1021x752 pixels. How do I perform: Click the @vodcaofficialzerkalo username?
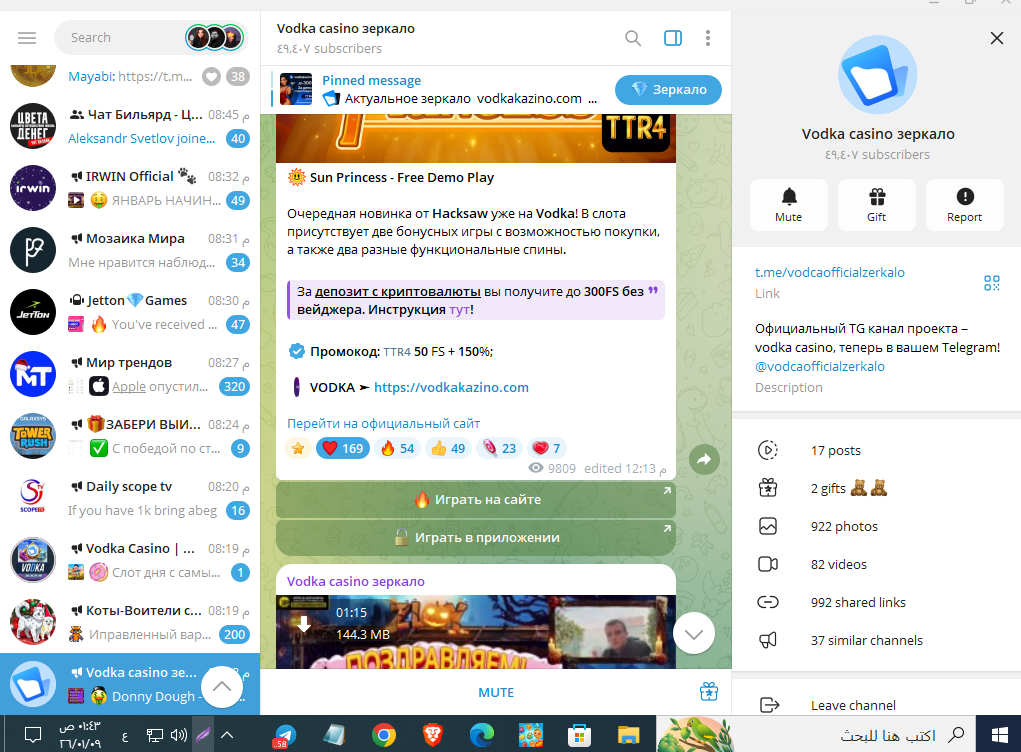coord(820,366)
